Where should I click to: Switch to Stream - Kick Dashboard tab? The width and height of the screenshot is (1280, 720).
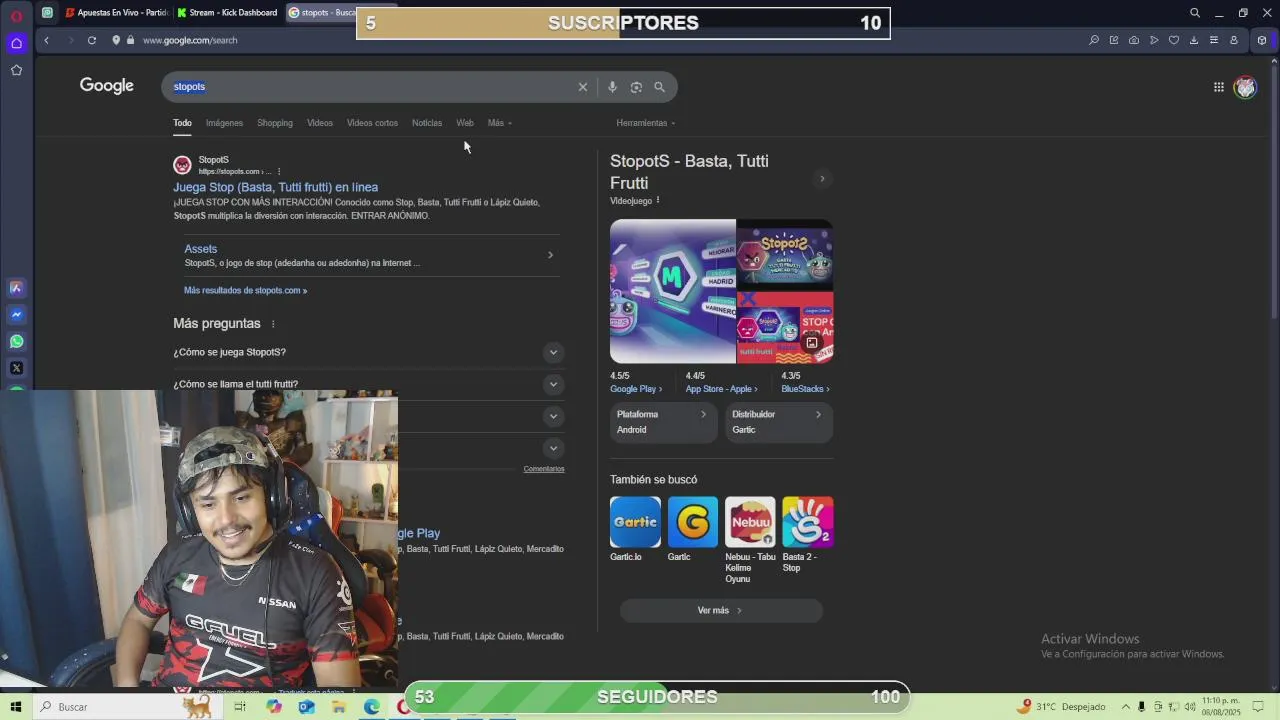coord(227,13)
